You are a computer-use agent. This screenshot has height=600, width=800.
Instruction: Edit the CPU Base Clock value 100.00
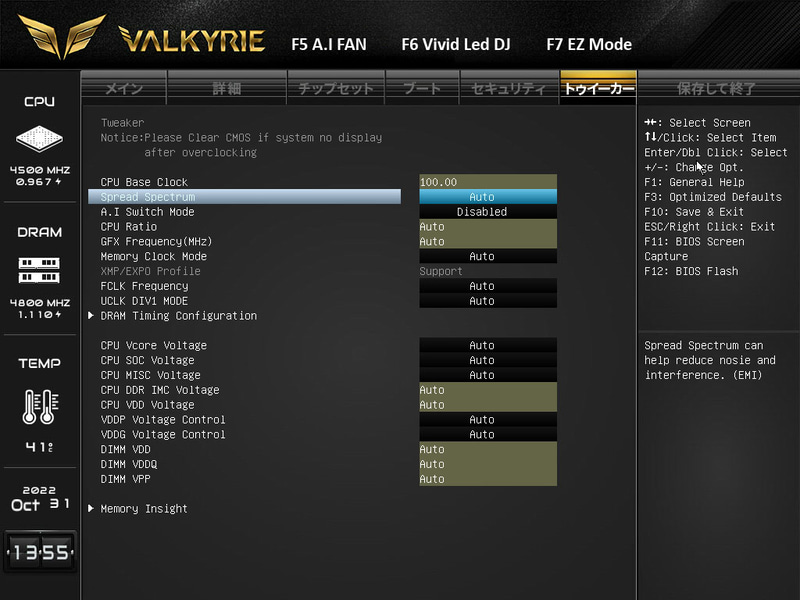pos(488,182)
